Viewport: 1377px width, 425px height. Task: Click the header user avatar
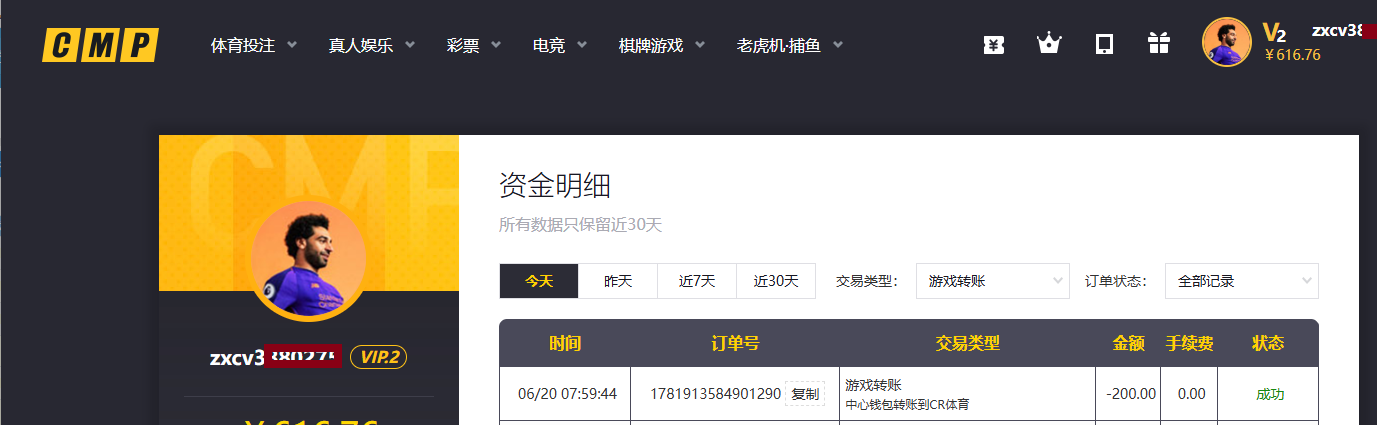[x=1227, y=43]
